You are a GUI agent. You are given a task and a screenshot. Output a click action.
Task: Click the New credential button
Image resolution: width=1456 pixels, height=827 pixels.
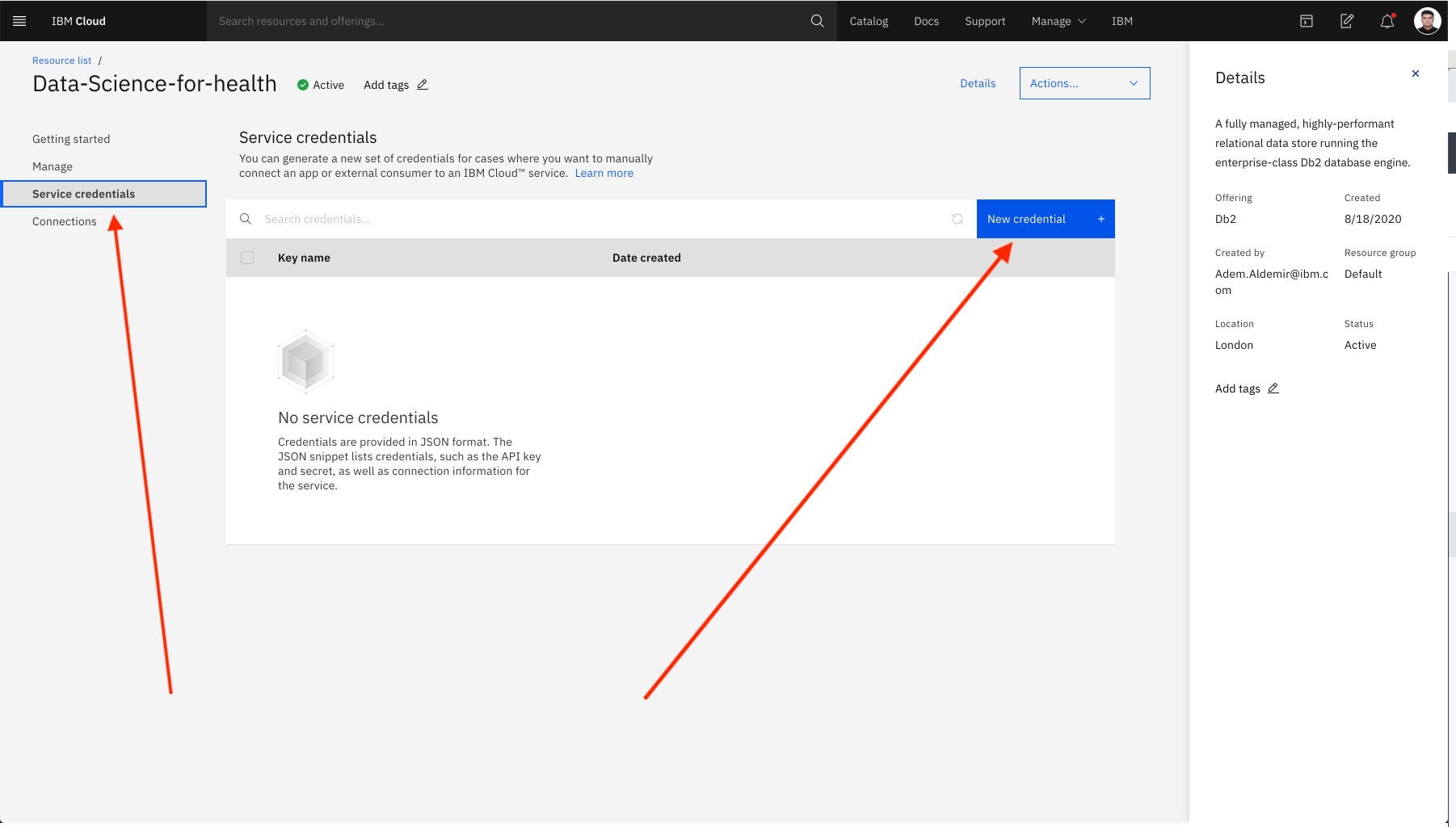point(1046,219)
